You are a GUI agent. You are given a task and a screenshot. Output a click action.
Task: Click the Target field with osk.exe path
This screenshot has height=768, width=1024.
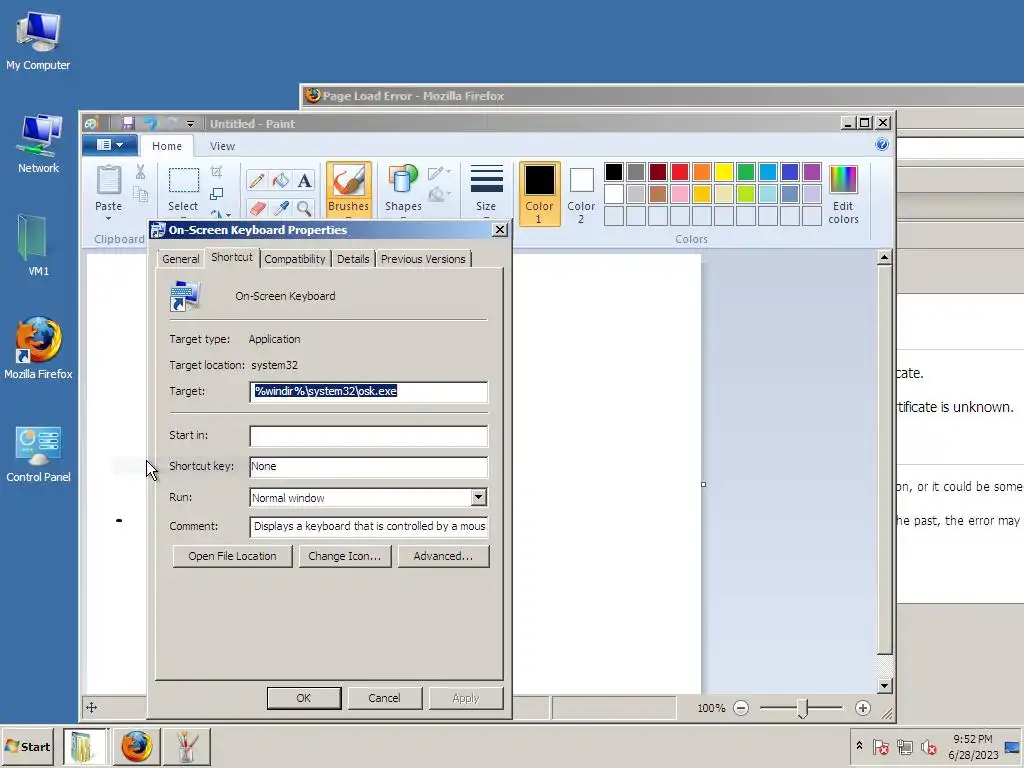coord(369,392)
